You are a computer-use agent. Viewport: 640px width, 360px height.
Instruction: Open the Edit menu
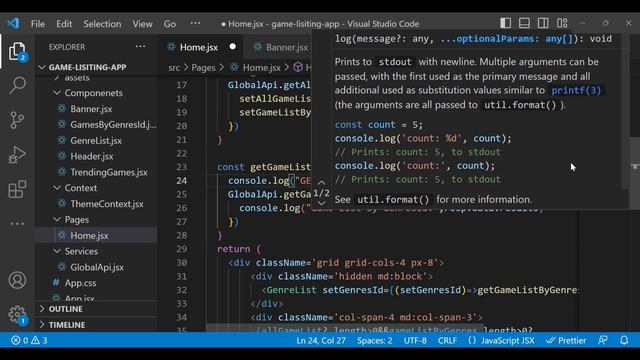(x=64, y=24)
